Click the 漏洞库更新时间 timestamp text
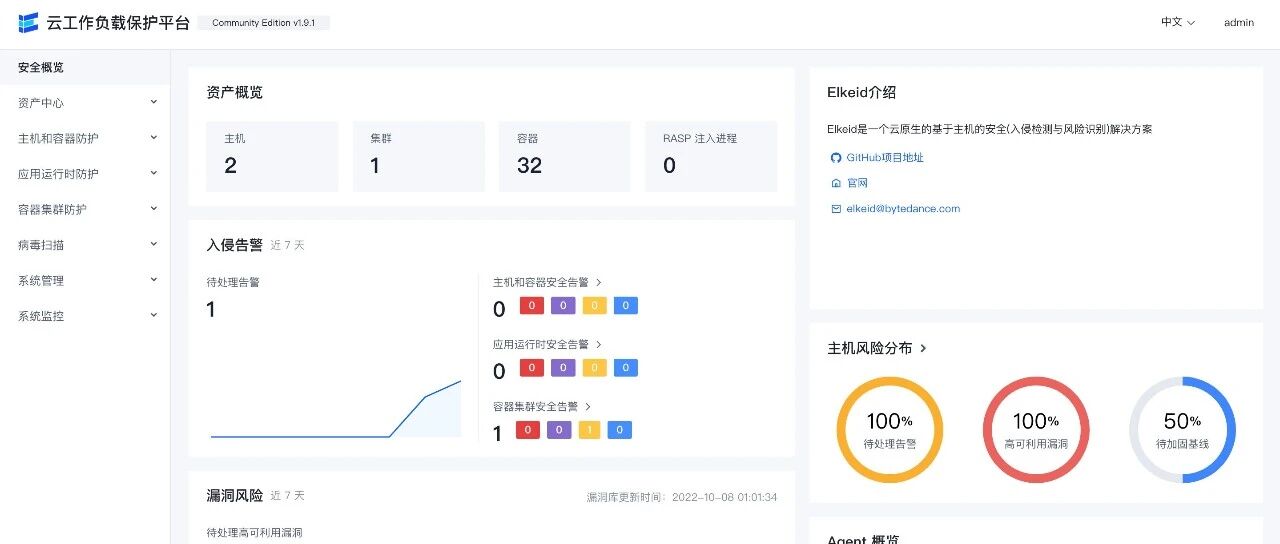The width and height of the screenshot is (1280, 544). [682, 497]
